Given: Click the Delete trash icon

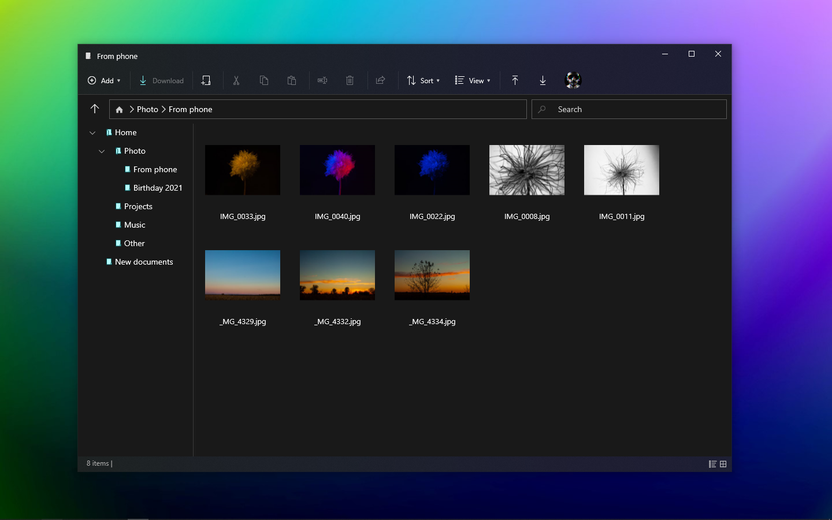Looking at the screenshot, I should coord(350,81).
